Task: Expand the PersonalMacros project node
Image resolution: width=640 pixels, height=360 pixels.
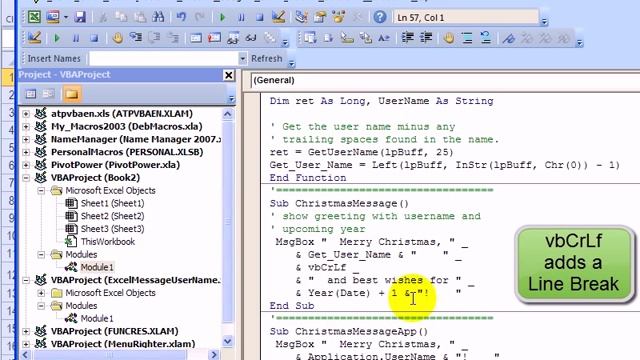Action: pyautogui.click(x=26, y=152)
